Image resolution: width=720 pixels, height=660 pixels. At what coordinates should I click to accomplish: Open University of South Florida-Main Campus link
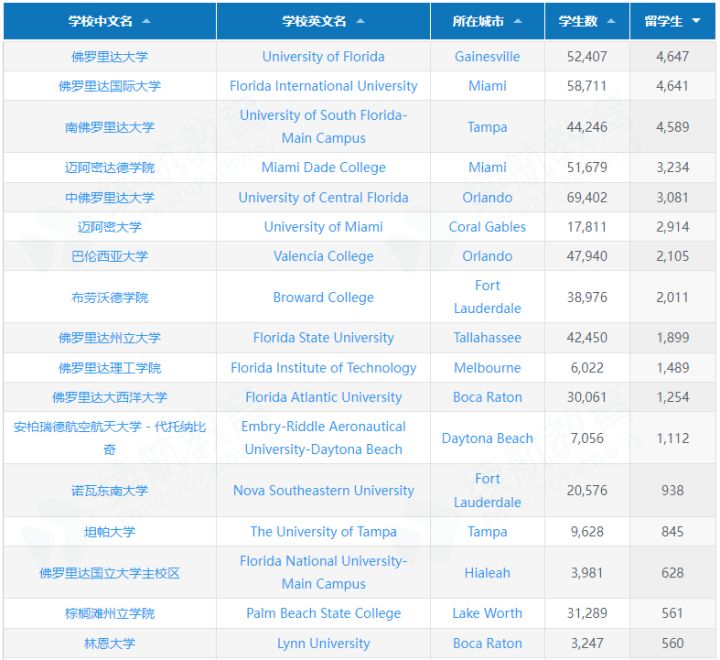coord(323,126)
